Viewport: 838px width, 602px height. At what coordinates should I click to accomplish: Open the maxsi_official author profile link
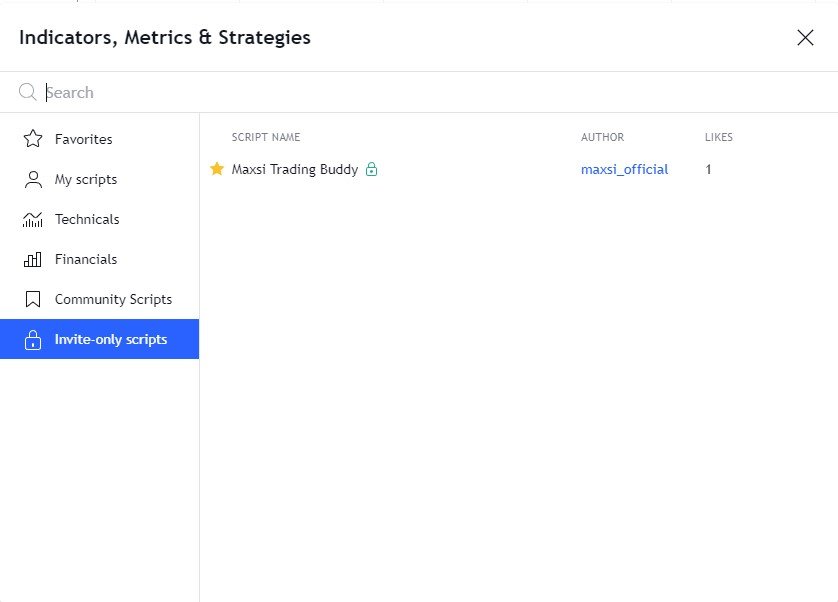click(624, 169)
